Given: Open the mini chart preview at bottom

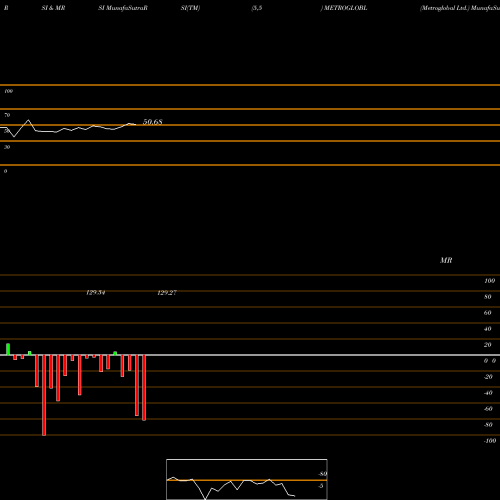Looking at the screenshot, I should pyautogui.click(x=247, y=479).
